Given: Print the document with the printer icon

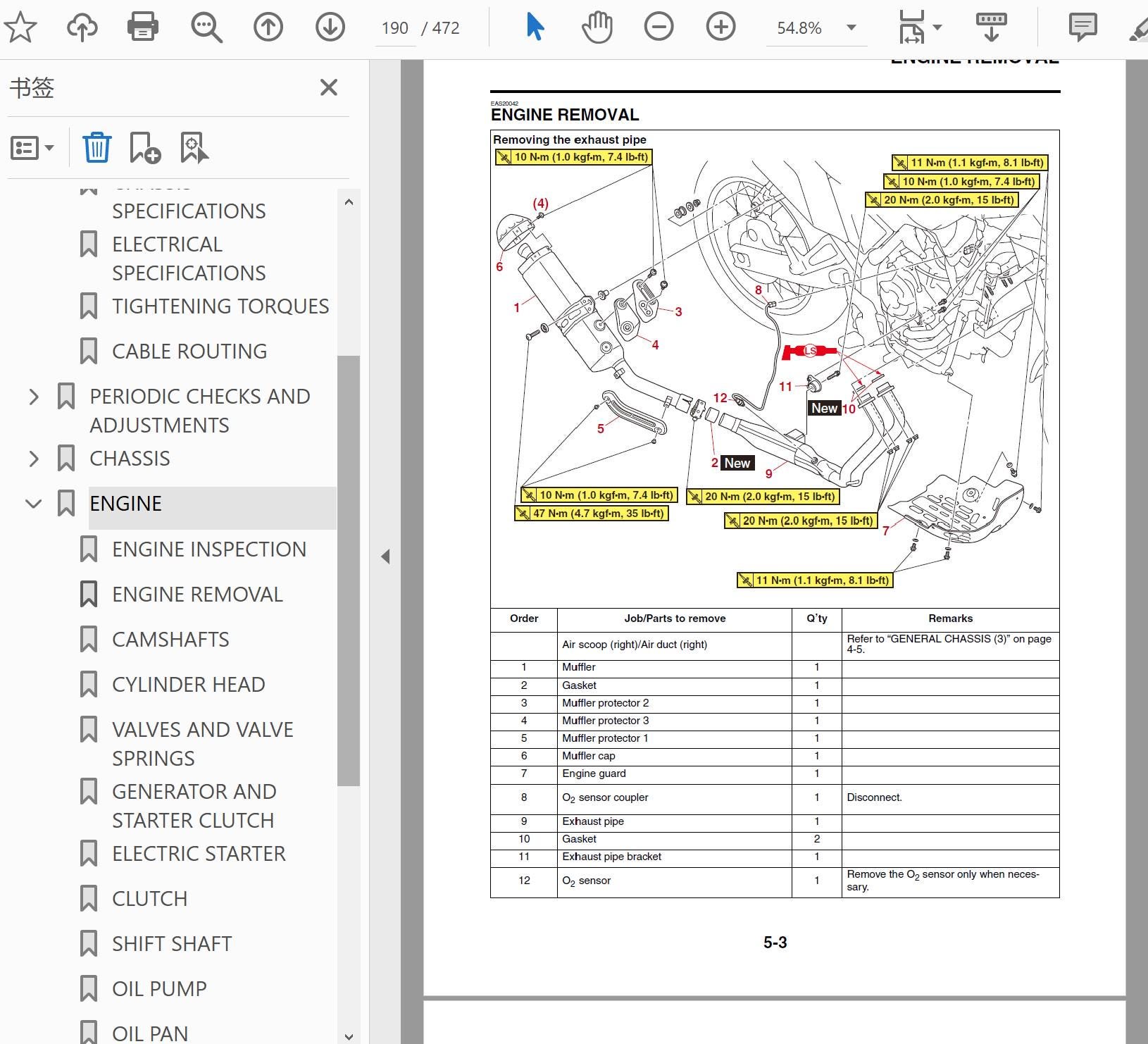Looking at the screenshot, I should (x=143, y=27).
